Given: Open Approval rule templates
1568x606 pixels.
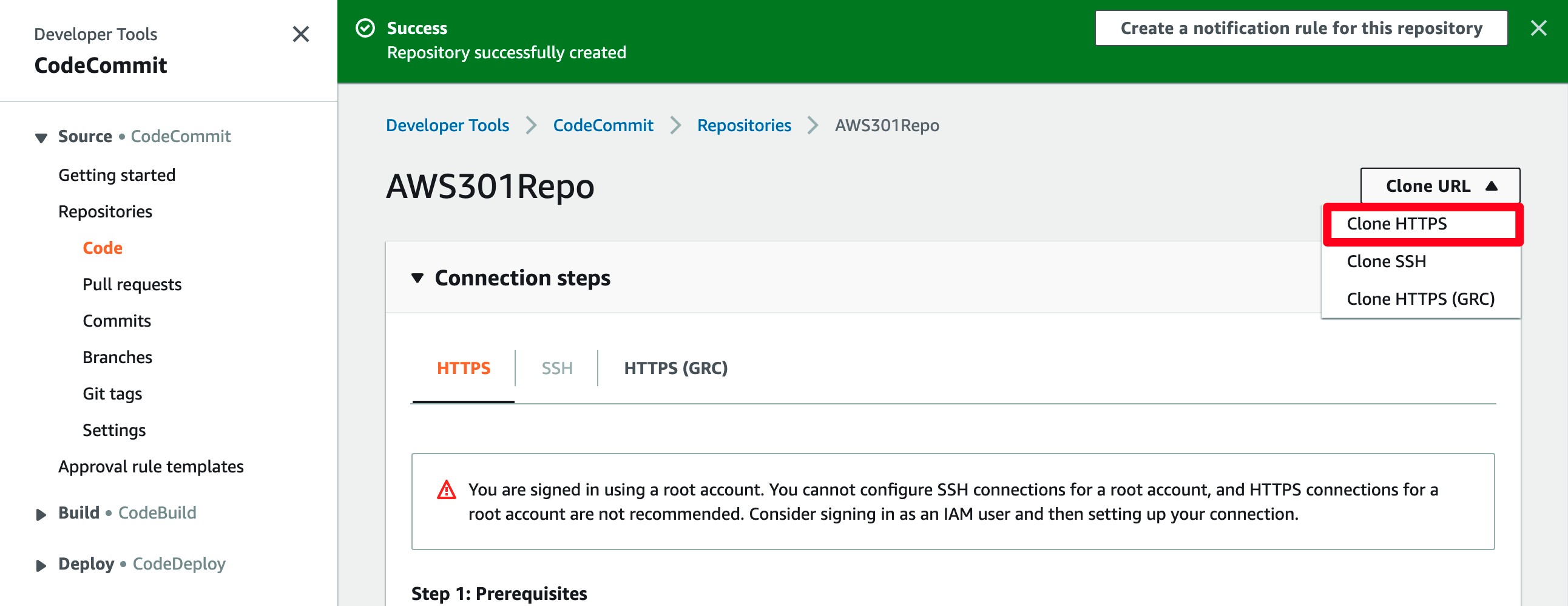Looking at the screenshot, I should (x=151, y=467).
